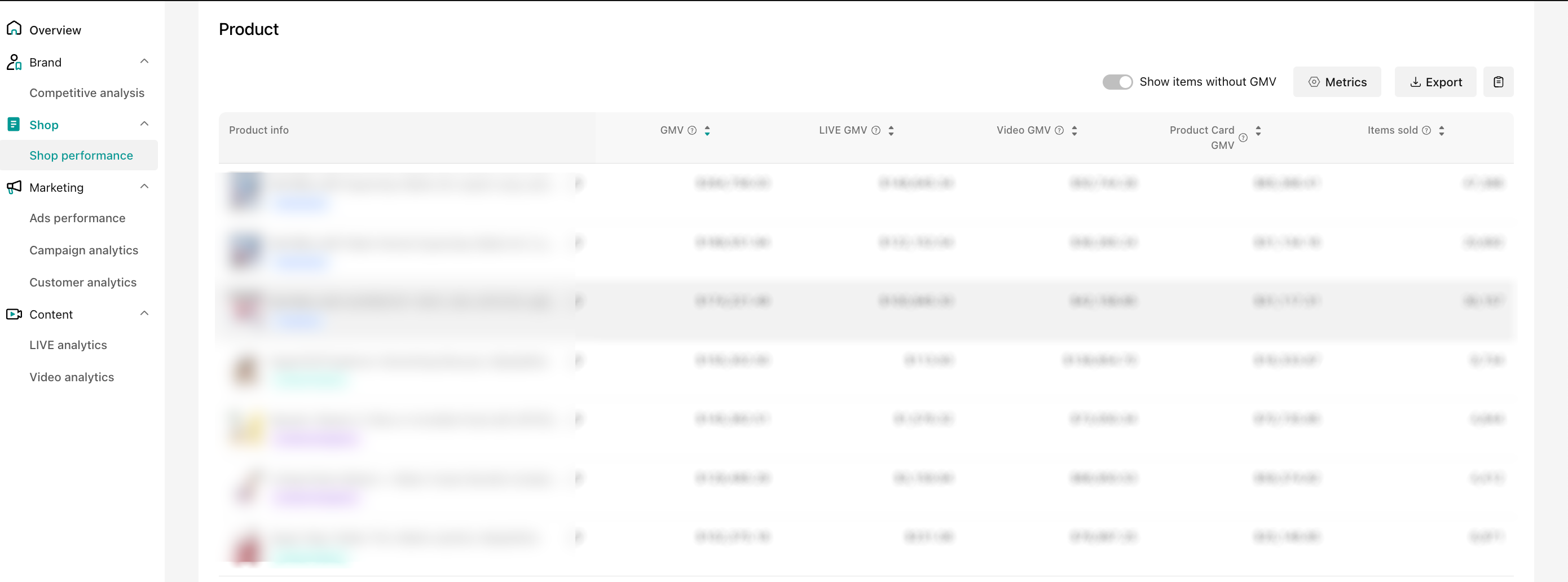Sort by LIVE GMV using sort arrows
Viewport: 1568px width, 582px height.
pos(891,130)
